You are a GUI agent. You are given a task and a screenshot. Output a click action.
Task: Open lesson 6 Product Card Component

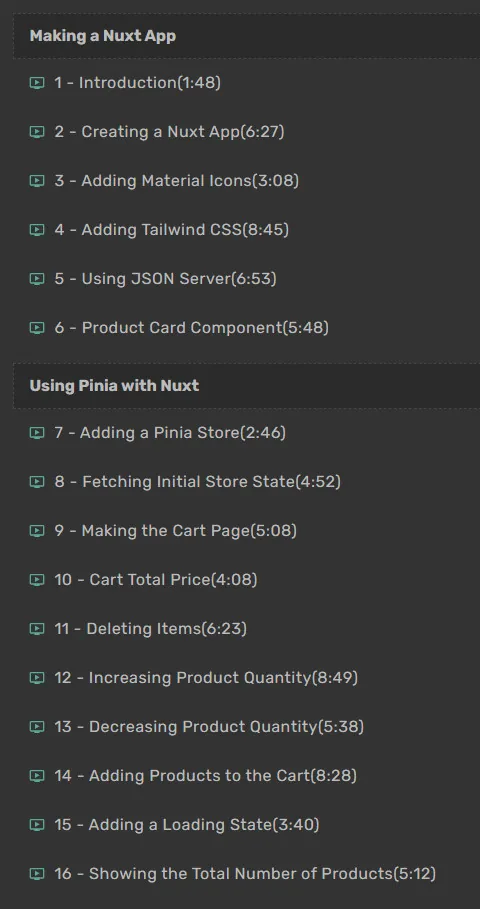click(x=191, y=328)
